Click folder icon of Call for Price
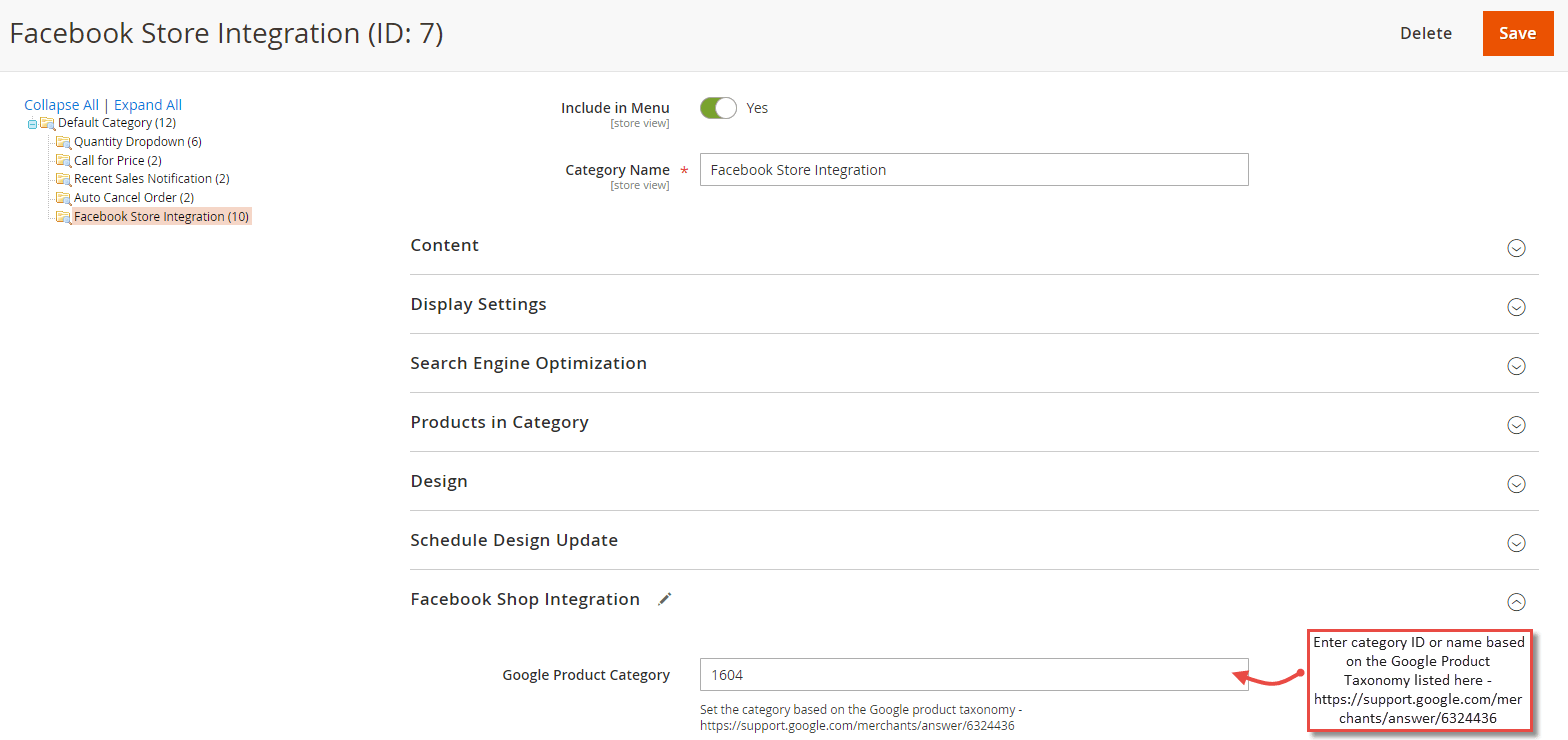1568x740 pixels. pos(63,161)
